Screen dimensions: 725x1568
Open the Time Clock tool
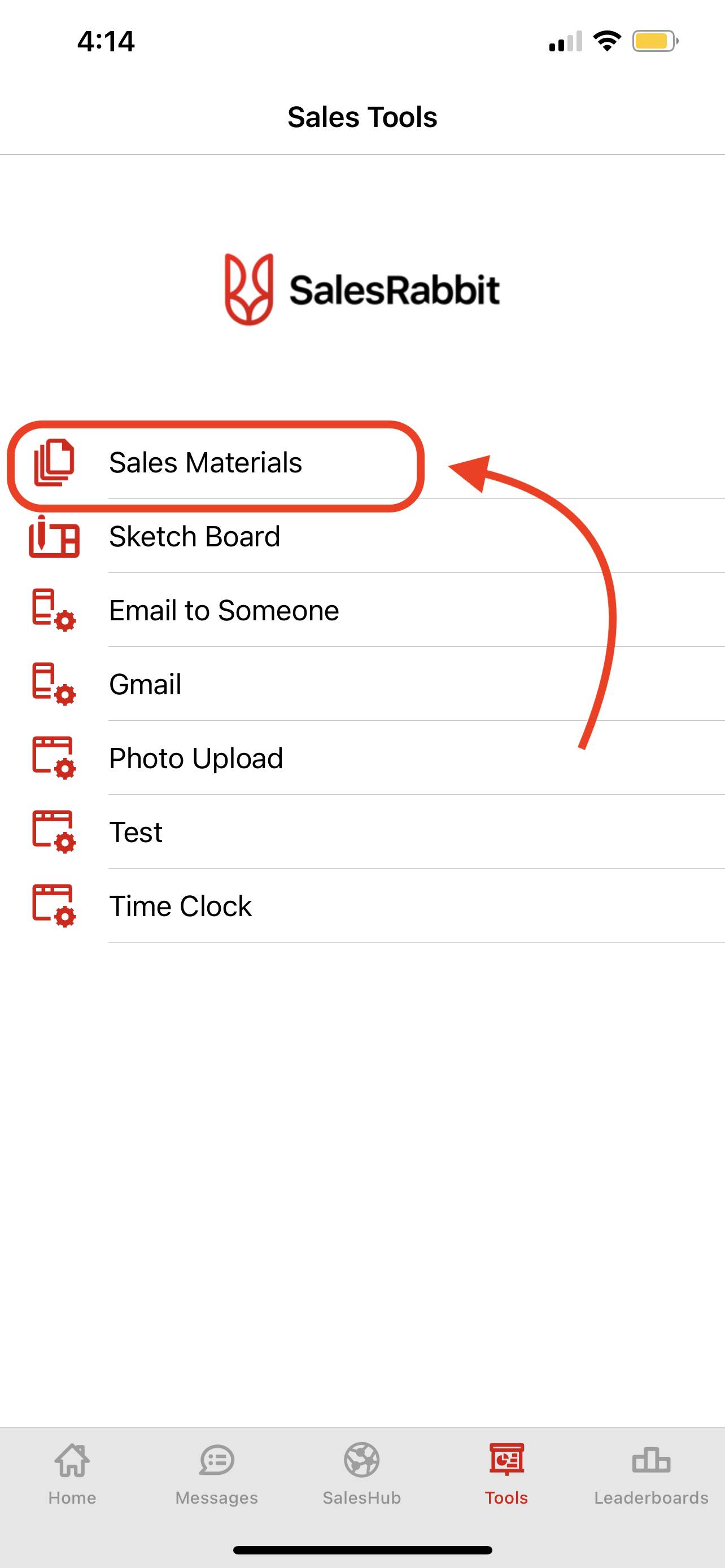(180, 906)
